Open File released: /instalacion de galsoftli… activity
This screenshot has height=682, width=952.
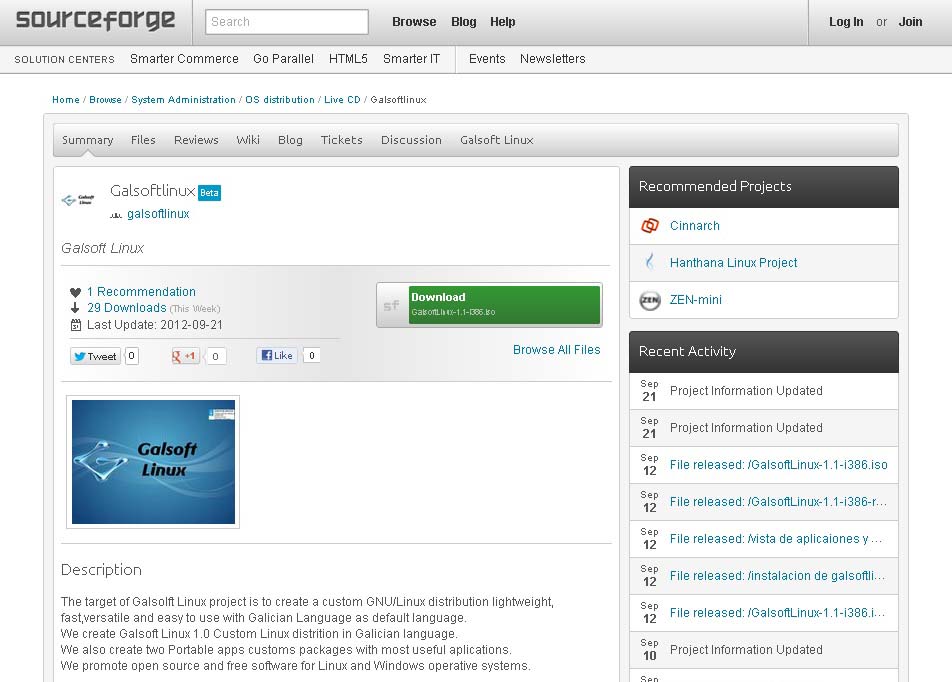click(778, 576)
